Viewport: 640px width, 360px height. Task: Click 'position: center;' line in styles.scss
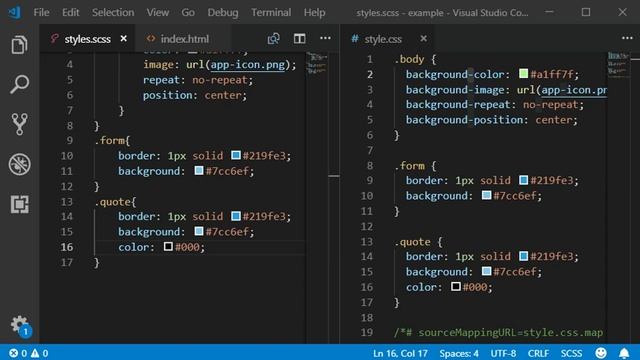[195, 95]
